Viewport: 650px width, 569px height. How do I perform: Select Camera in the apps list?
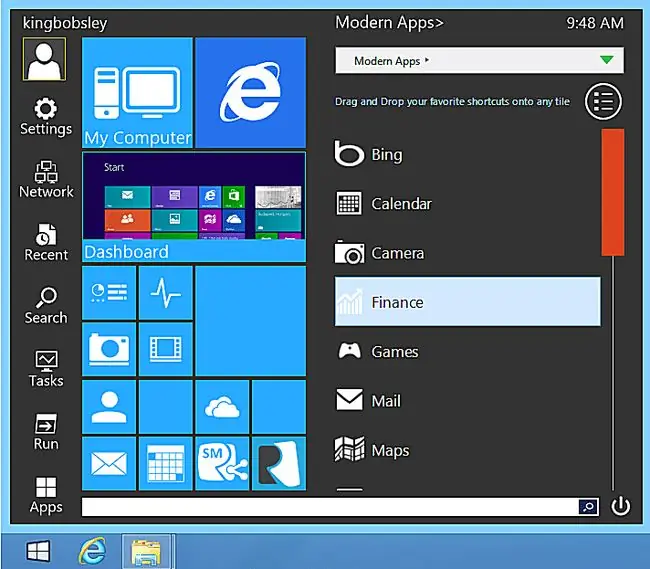tap(467, 253)
